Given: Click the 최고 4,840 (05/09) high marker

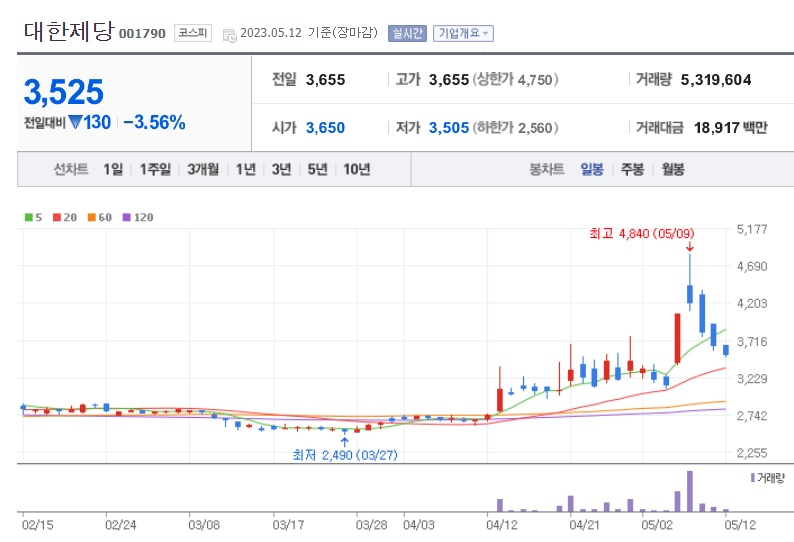Looking at the screenshot, I should [642, 234].
